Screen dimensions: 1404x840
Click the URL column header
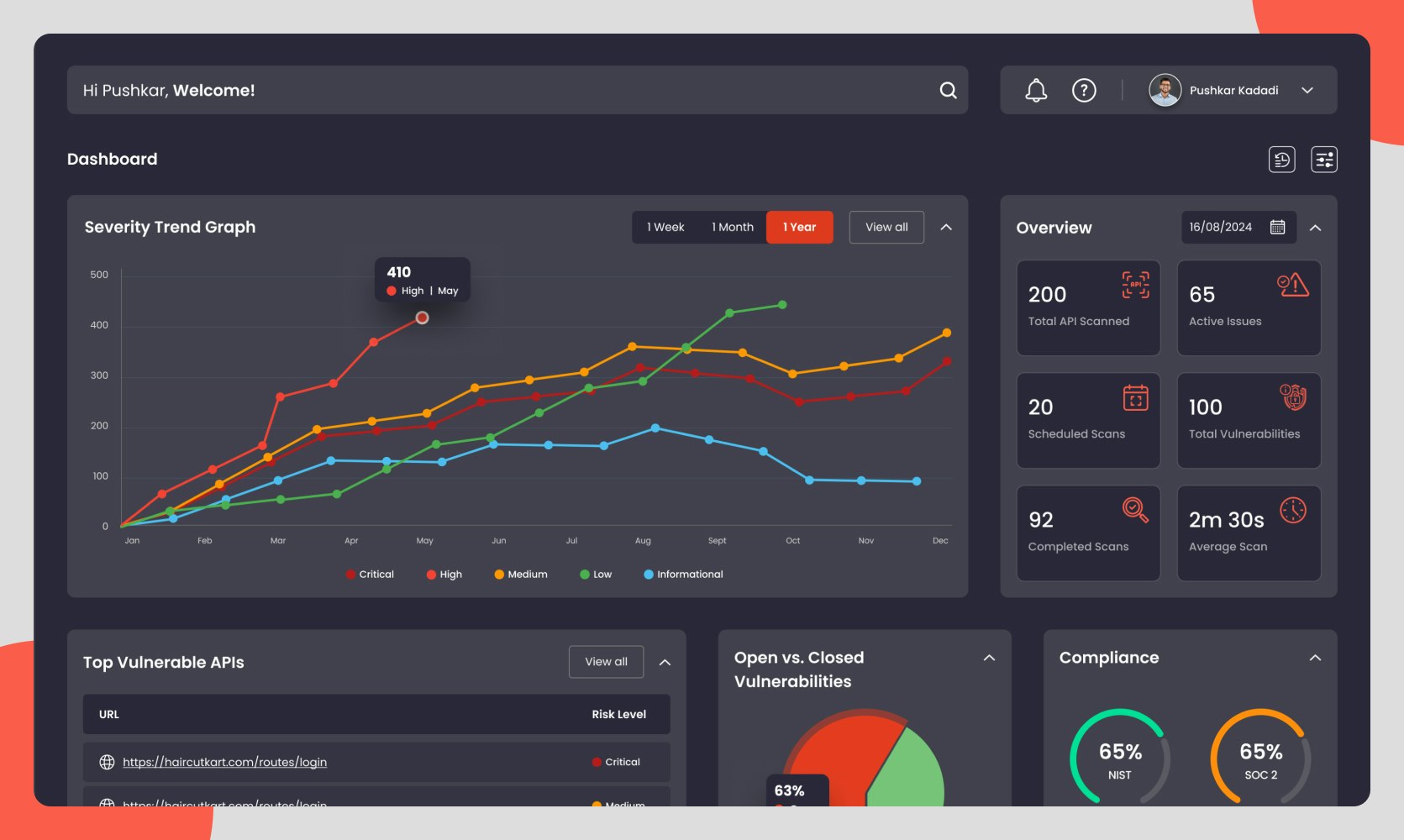click(109, 714)
